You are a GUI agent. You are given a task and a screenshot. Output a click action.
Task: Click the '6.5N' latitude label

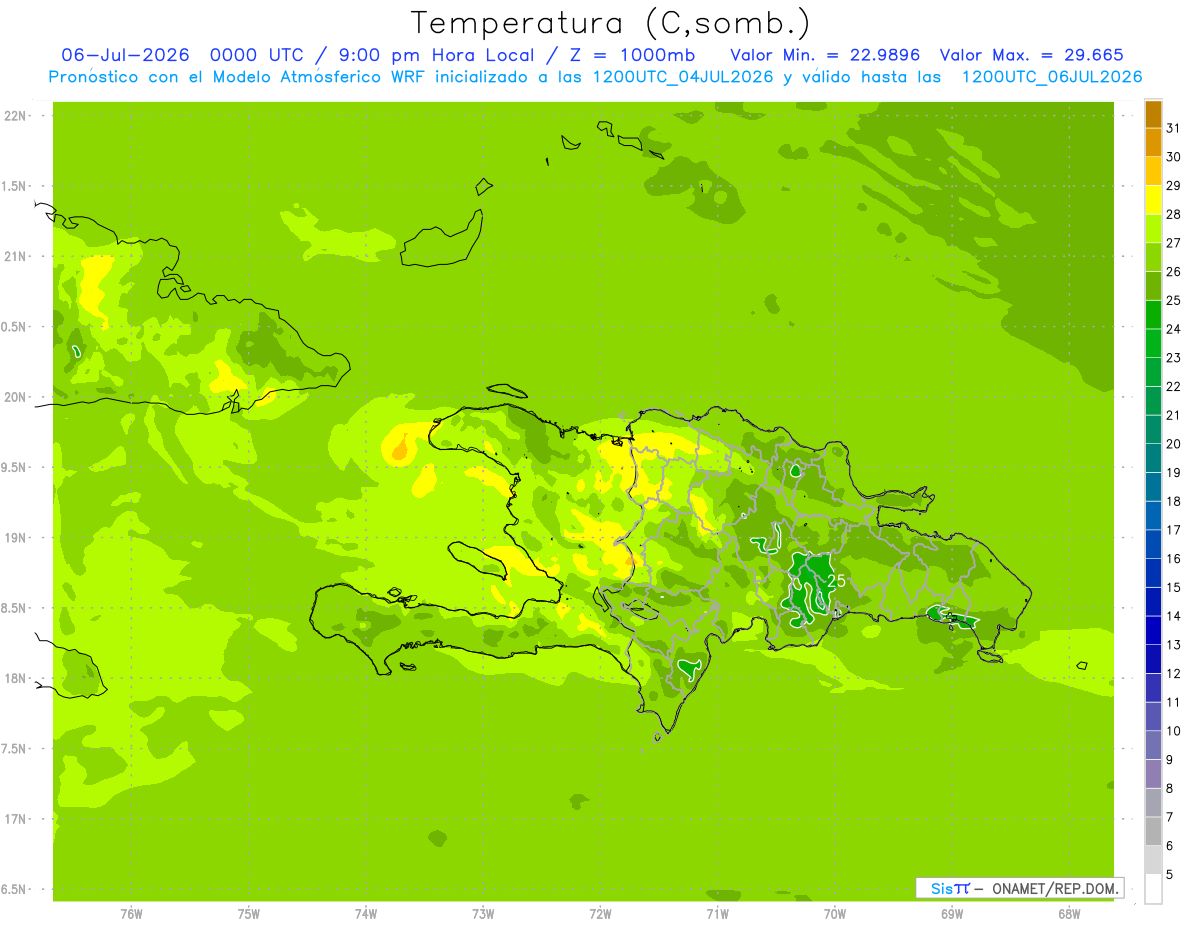(15, 889)
